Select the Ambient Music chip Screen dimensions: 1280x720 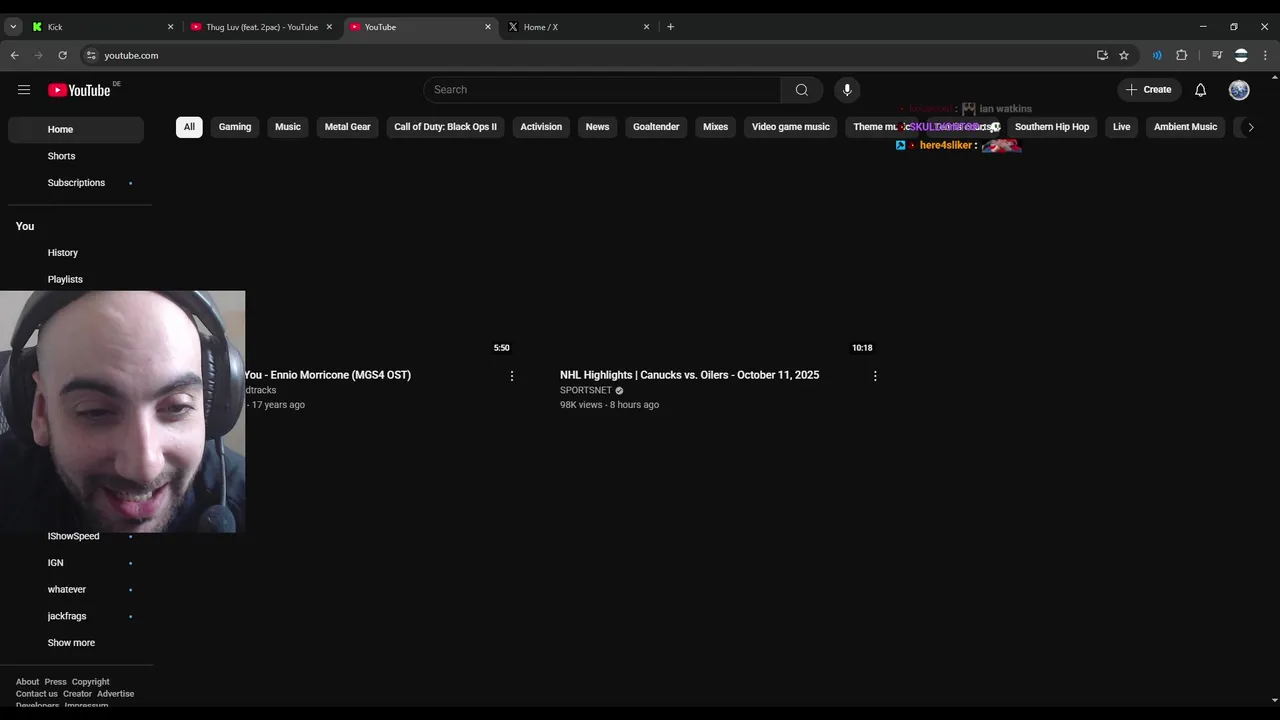pos(1185,127)
